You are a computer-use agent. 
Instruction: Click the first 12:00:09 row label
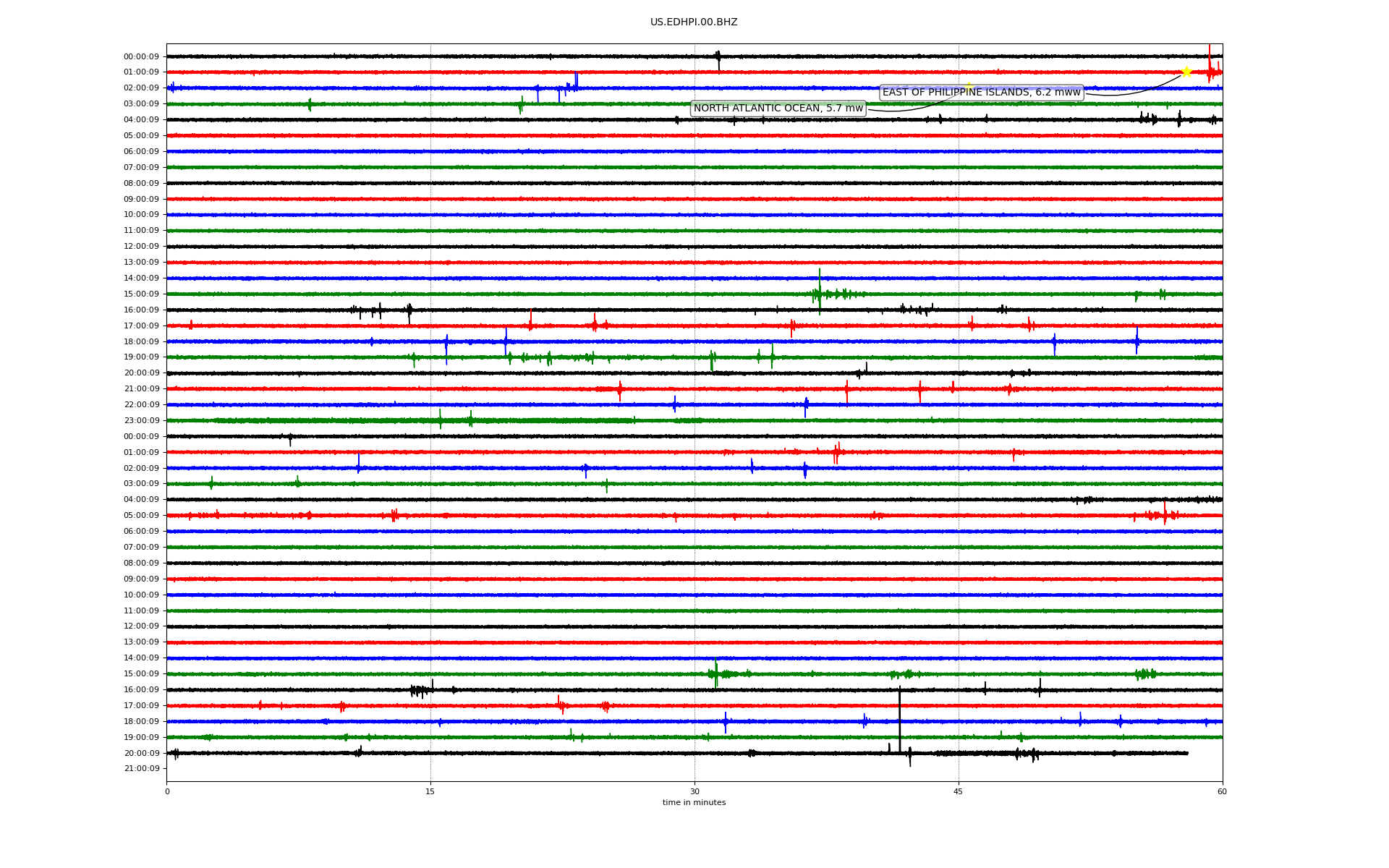click(x=141, y=247)
